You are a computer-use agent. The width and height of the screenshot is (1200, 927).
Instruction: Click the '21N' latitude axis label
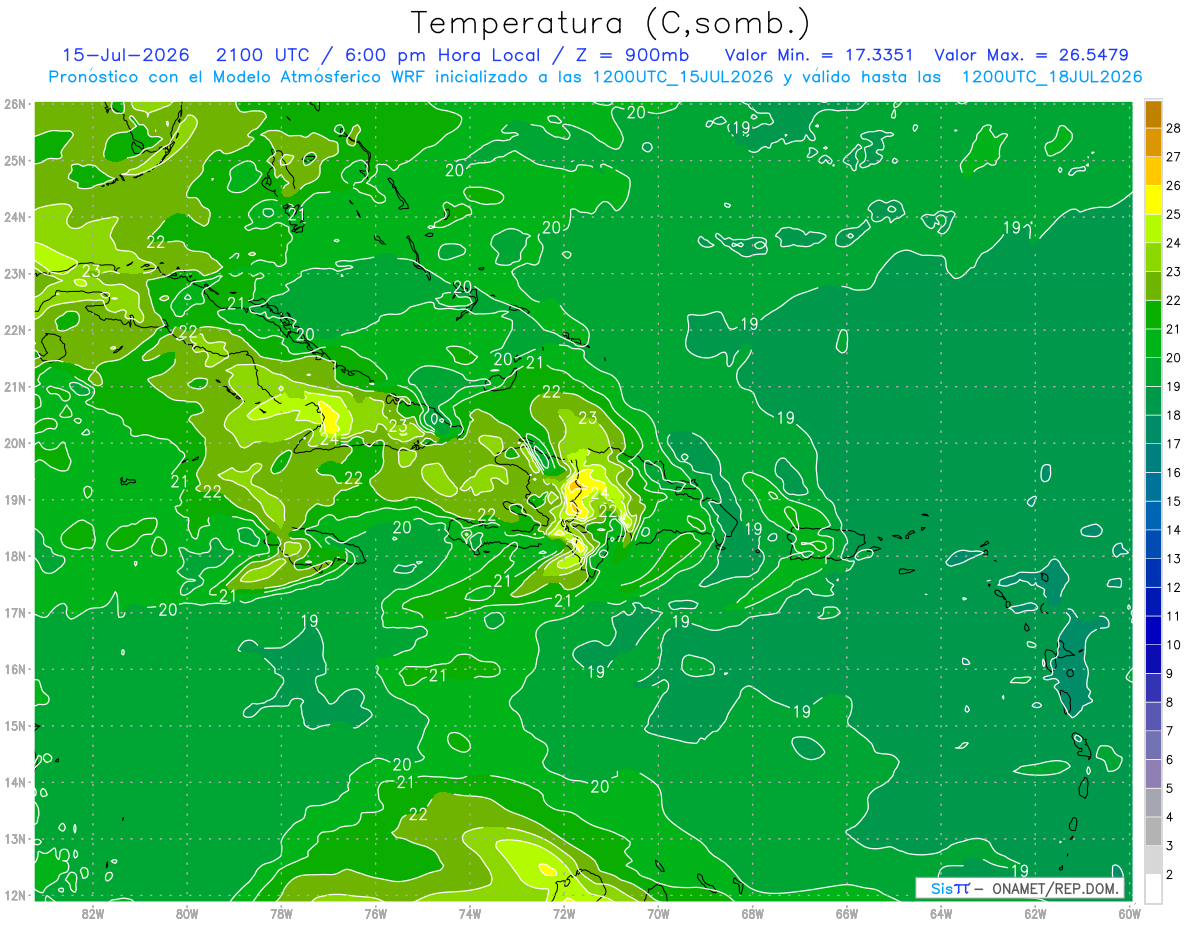coord(15,386)
